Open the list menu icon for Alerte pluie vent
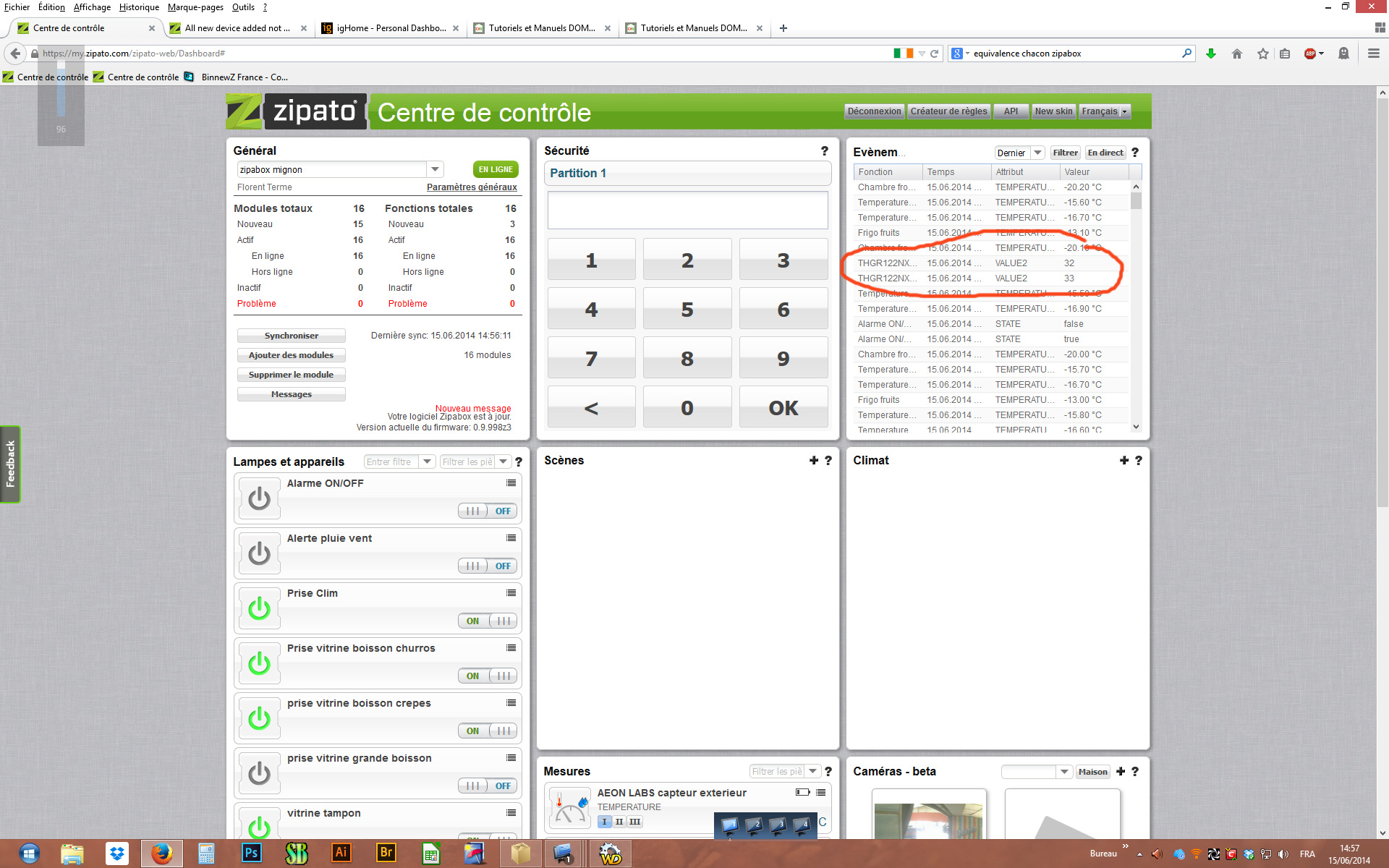This screenshot has width=1389, height=868. (511, 538)
